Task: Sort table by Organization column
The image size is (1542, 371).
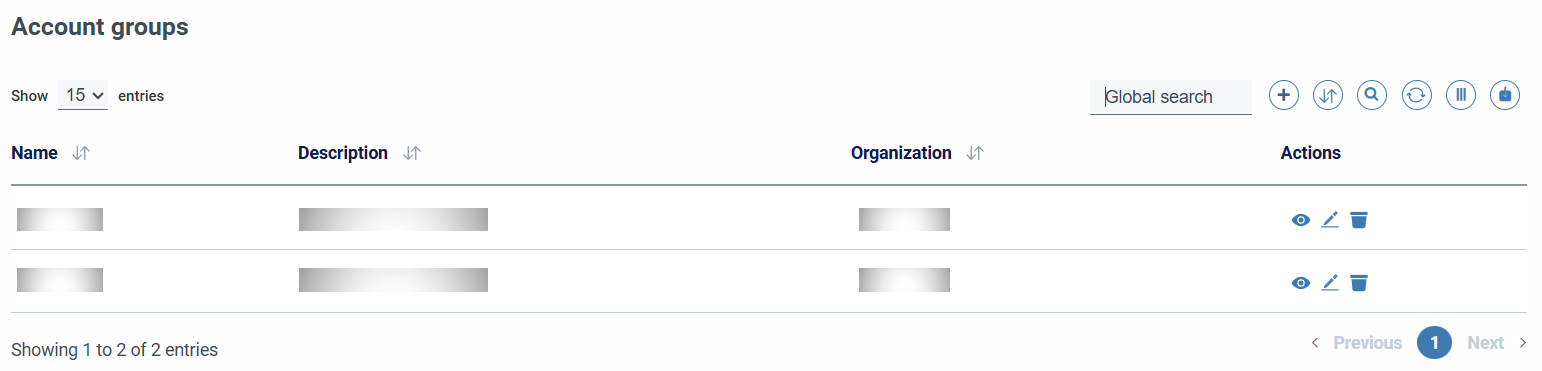Action: pos(975,154)
